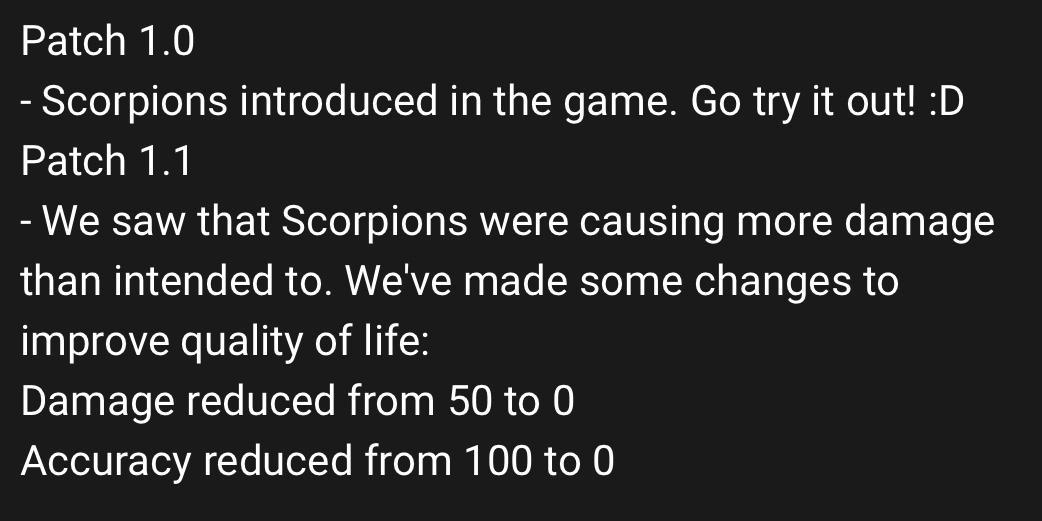Click the word 'damage' ending the fourth line

coord(919,223)
